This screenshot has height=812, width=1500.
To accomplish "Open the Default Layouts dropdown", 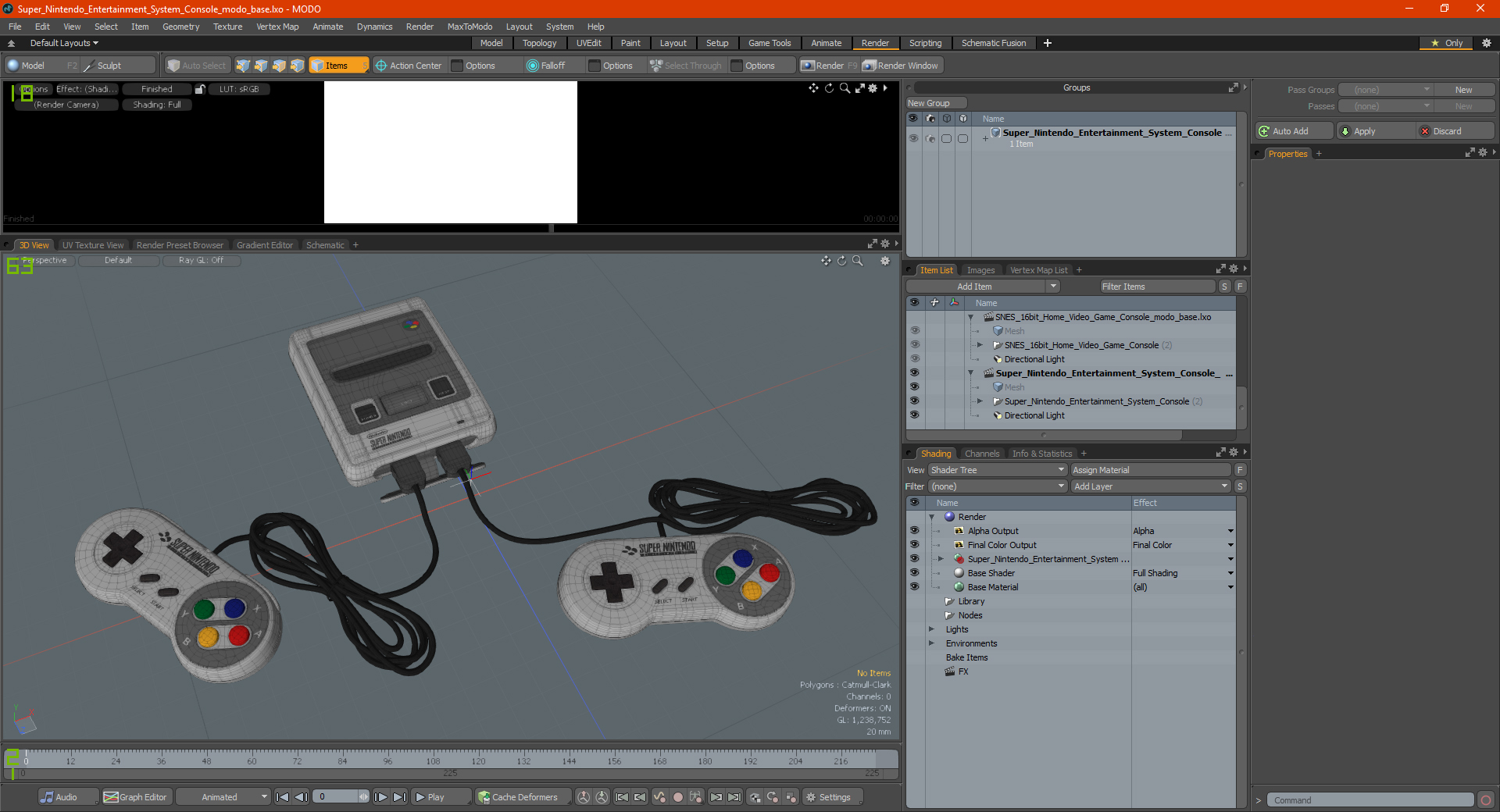I will click(64, 43).
